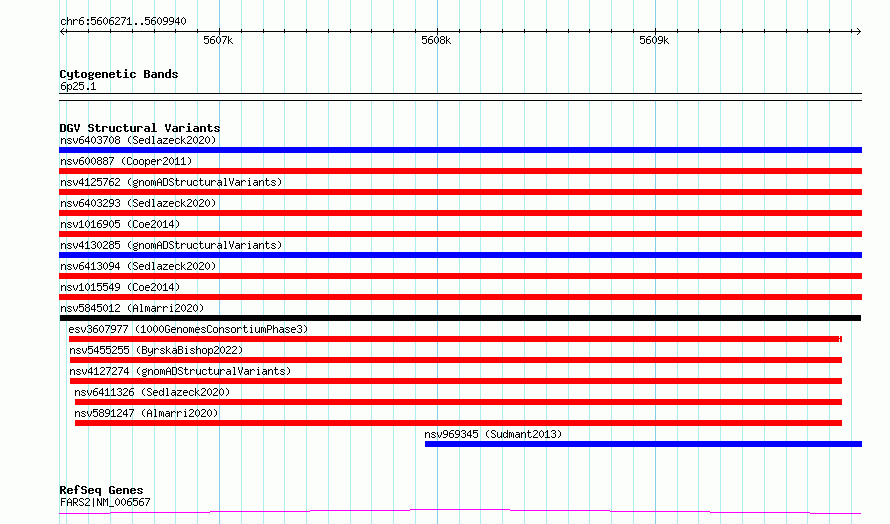Select nsv6411326 (Sedlazeck2020) variant label
Image resolution: width=890 pixels, height=524 pixels.
(x=152, y=392)
